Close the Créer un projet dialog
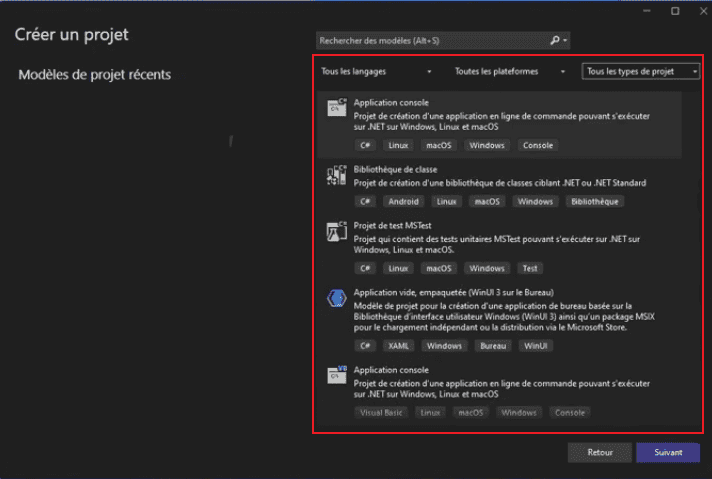The width and height of the screenshot is (712, 479). [x=703, y=11]
